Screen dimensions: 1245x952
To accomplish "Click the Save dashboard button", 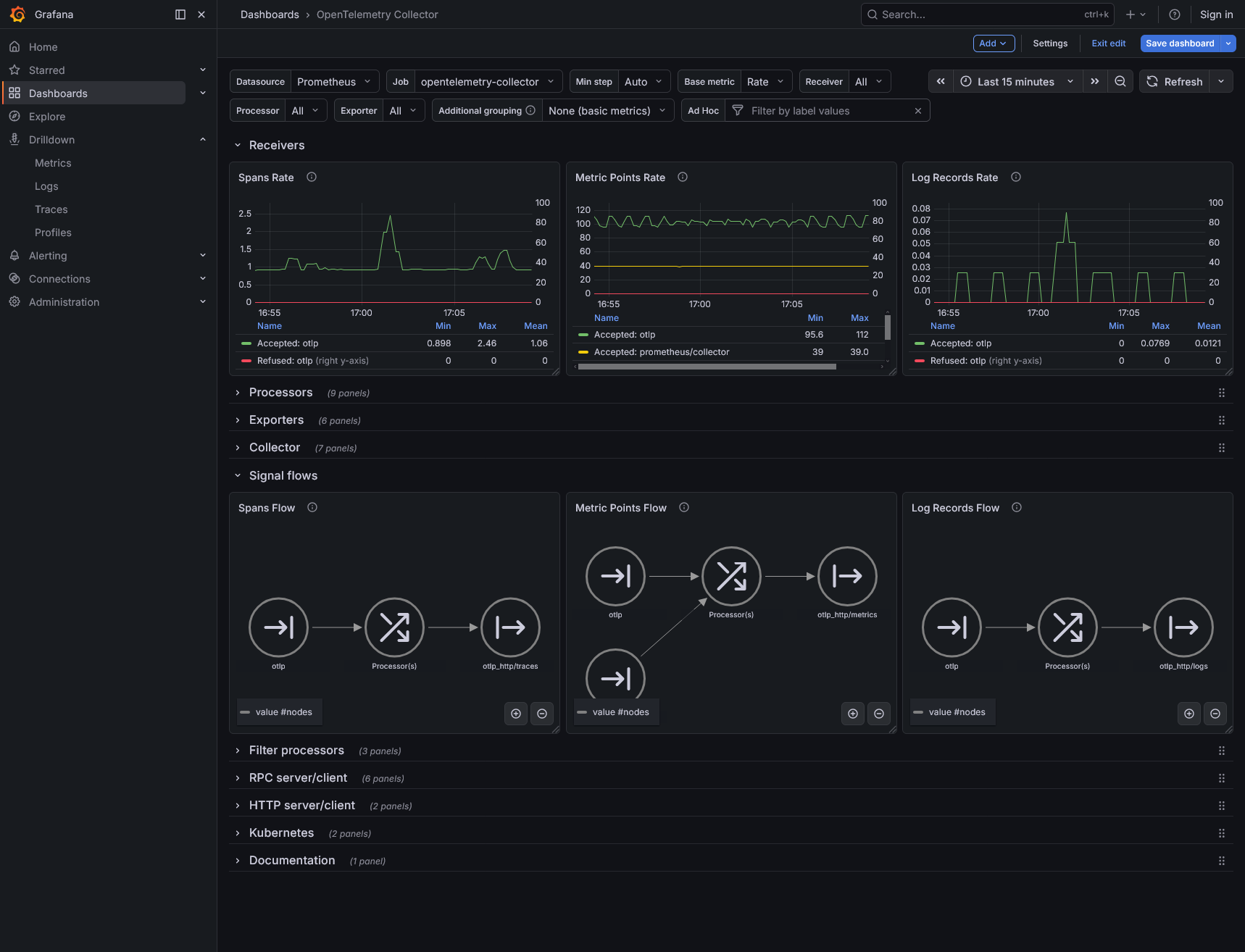I will coord(1180,43).
